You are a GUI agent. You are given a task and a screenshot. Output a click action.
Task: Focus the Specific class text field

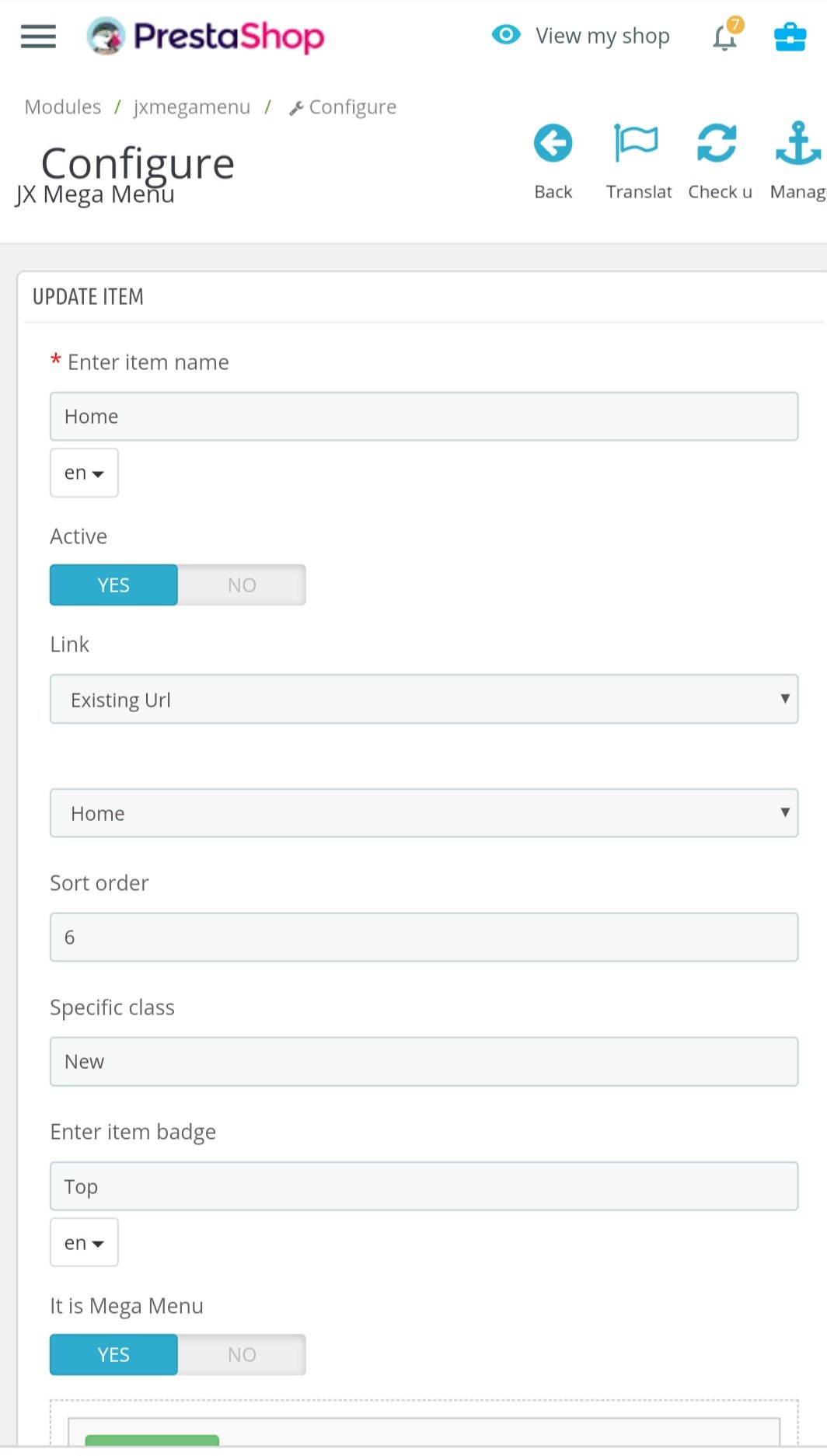click(x=424, y=1062)
